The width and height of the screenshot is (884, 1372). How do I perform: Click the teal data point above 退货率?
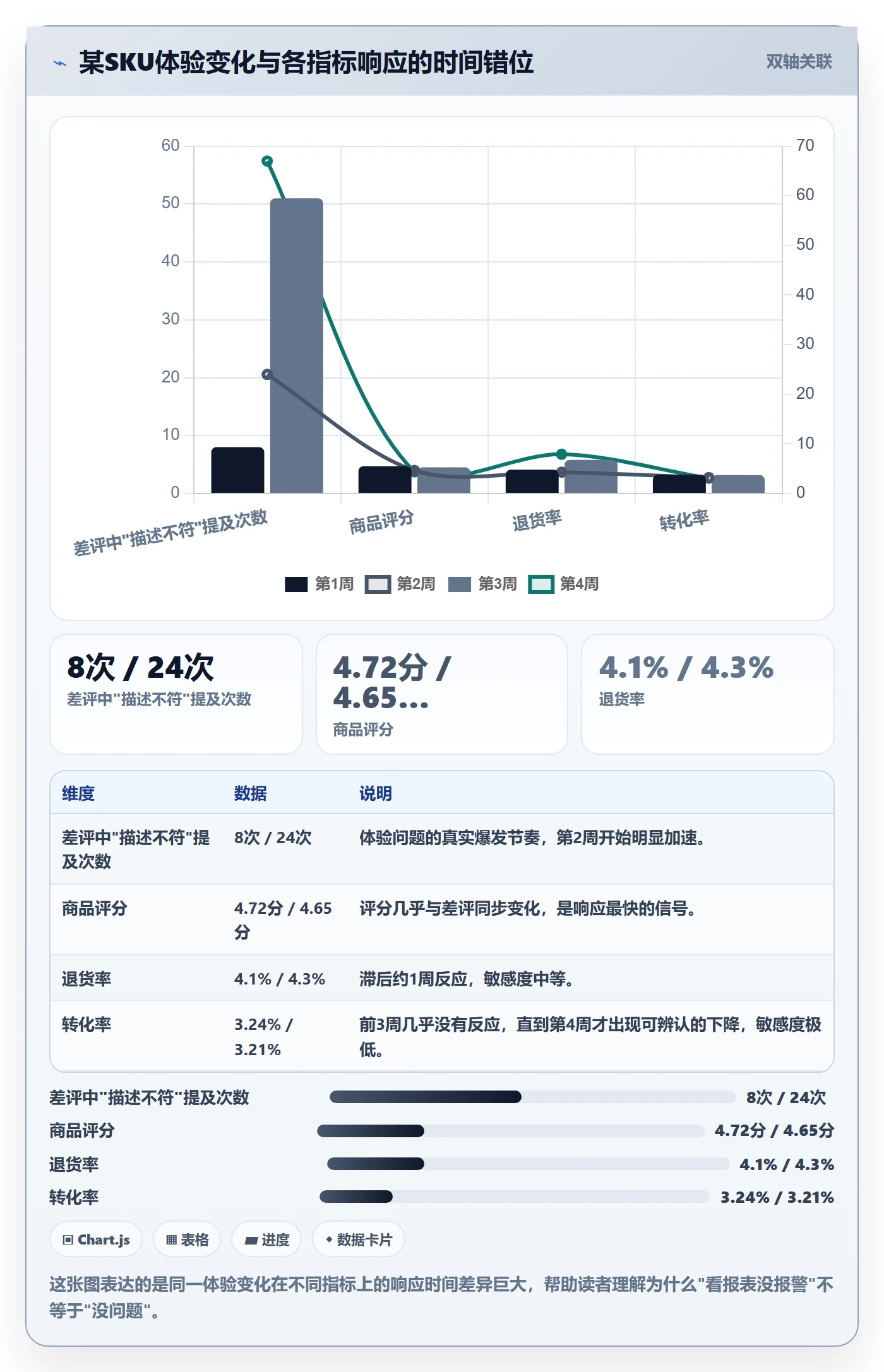pyautogui.click(x=561, y=454)
